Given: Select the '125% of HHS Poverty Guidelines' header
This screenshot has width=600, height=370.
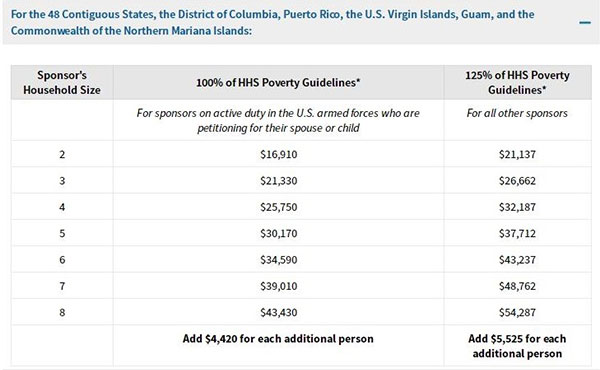Looking at the screenshot, I should 517,82.
